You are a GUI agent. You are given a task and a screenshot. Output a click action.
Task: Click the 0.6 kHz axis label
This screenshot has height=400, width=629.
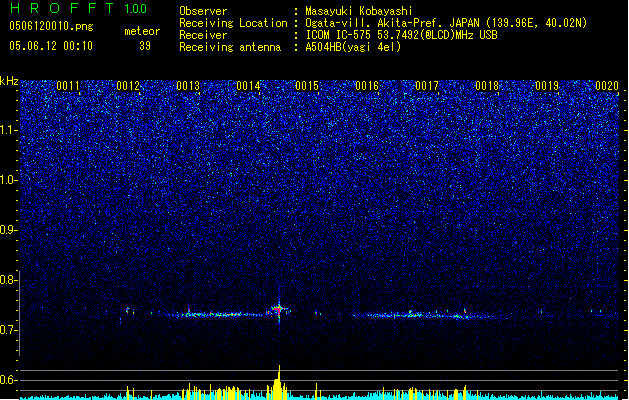pos(8,380)
